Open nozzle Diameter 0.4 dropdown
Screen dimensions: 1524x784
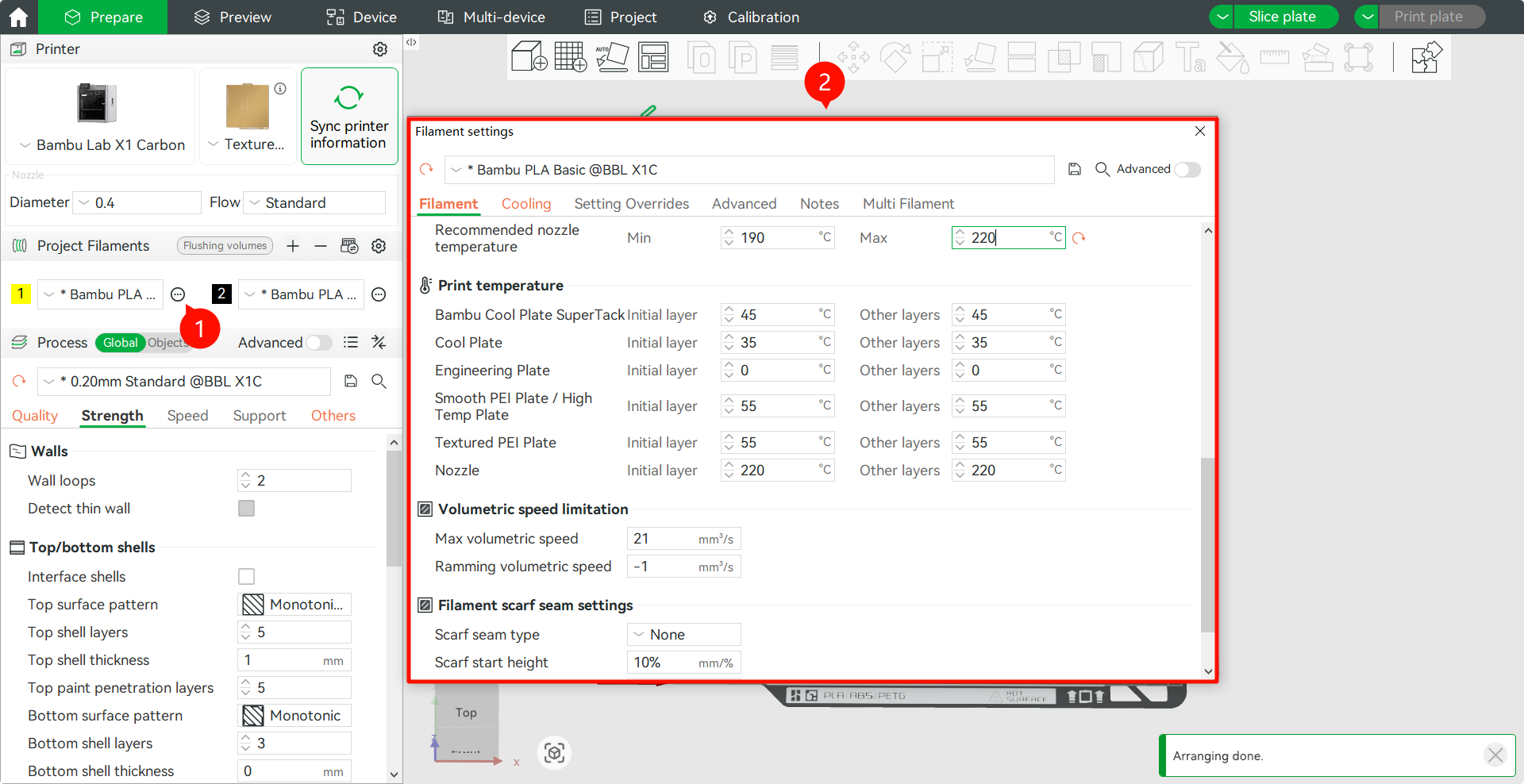pos(137,203)
